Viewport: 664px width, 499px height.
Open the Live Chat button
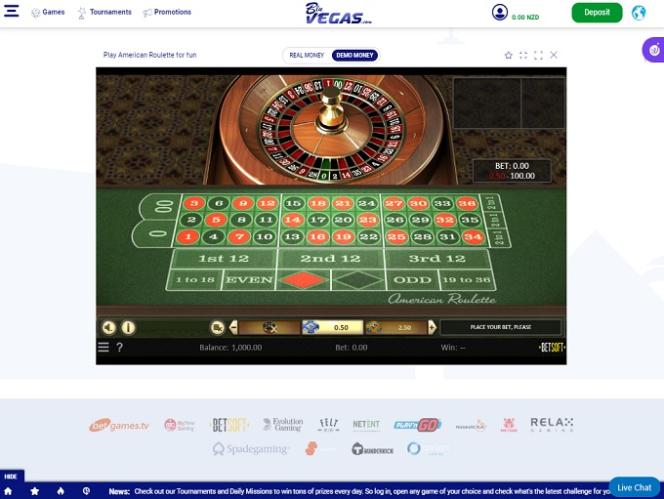634,488
